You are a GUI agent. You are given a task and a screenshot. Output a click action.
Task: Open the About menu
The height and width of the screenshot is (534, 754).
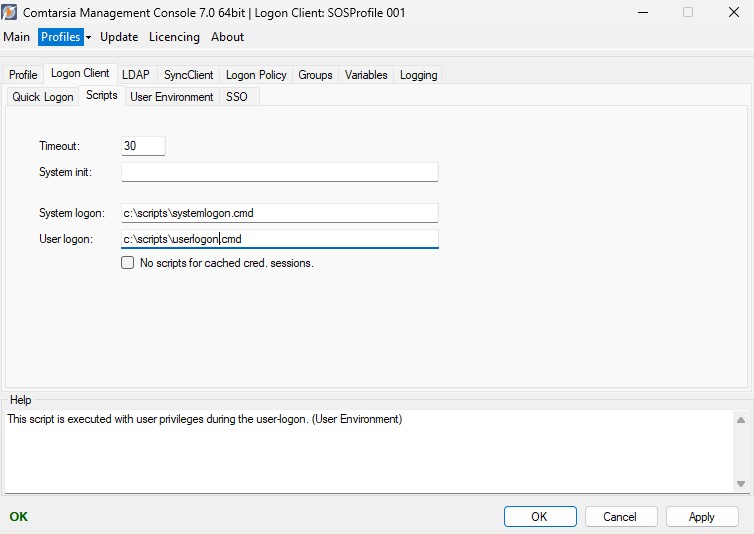(227, 37)
